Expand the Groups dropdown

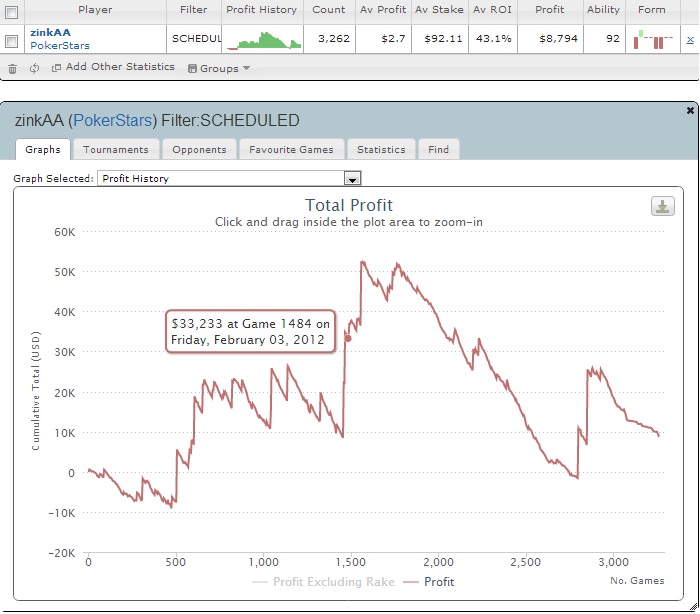pos(219,68)
